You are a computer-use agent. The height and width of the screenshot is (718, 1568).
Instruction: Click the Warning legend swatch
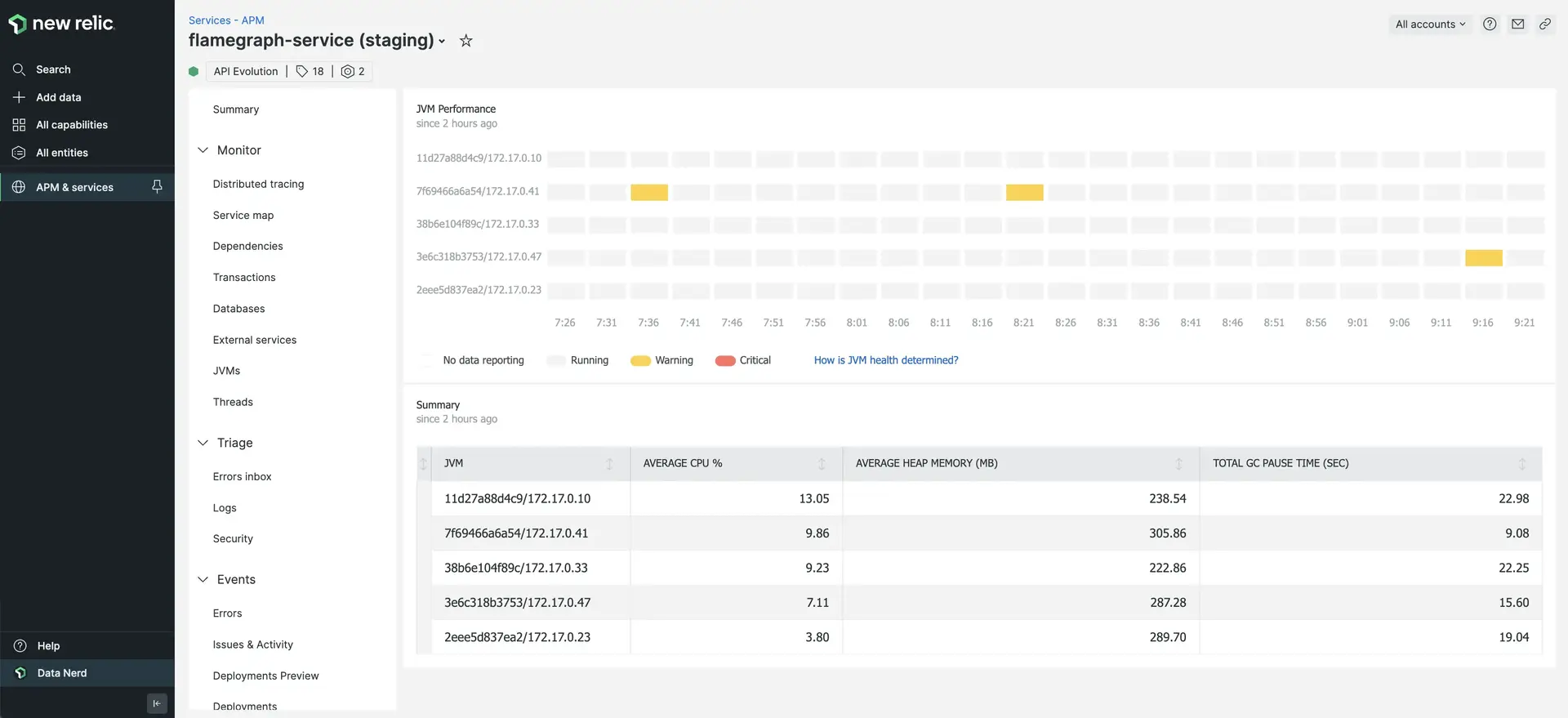point(640,361)
